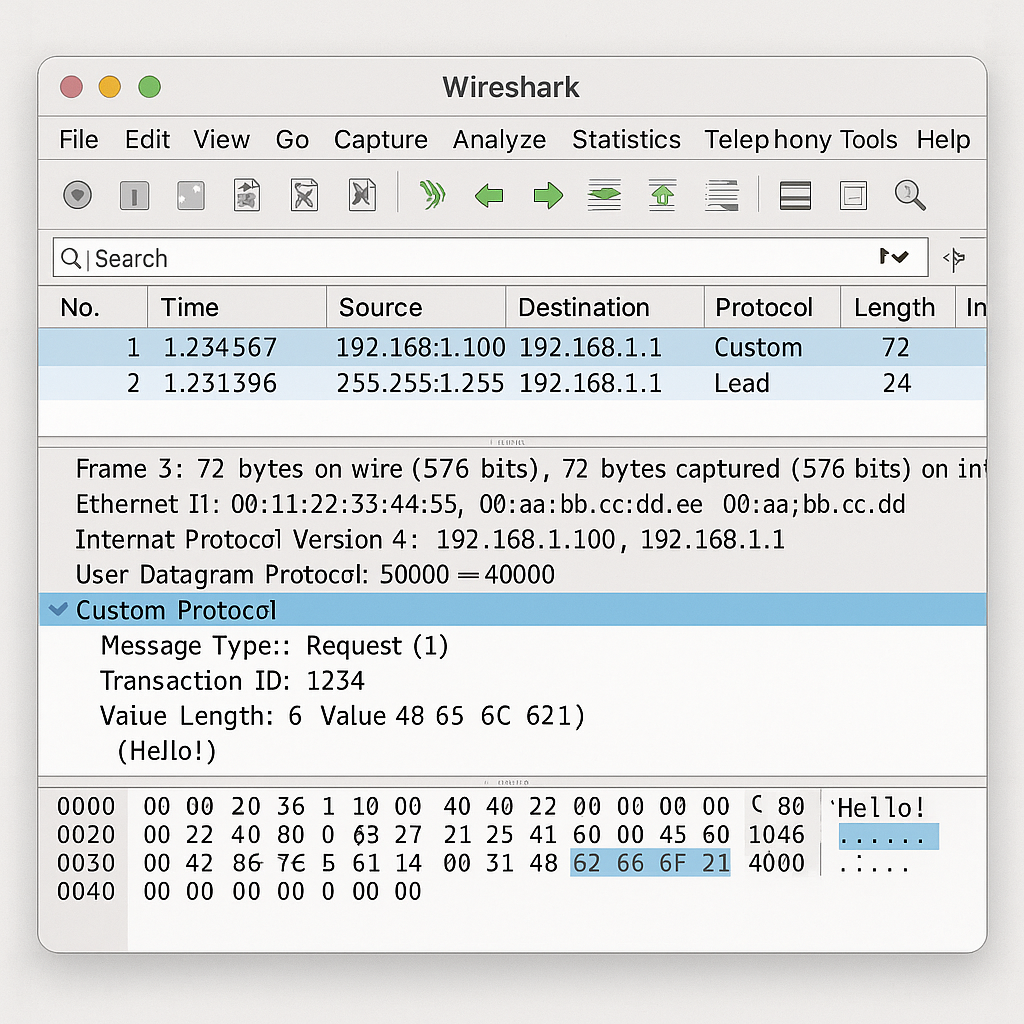Screen dimensions: 1024x1024
Task: Select Internet Protocol Version 4 row
Action: [512, 539]
